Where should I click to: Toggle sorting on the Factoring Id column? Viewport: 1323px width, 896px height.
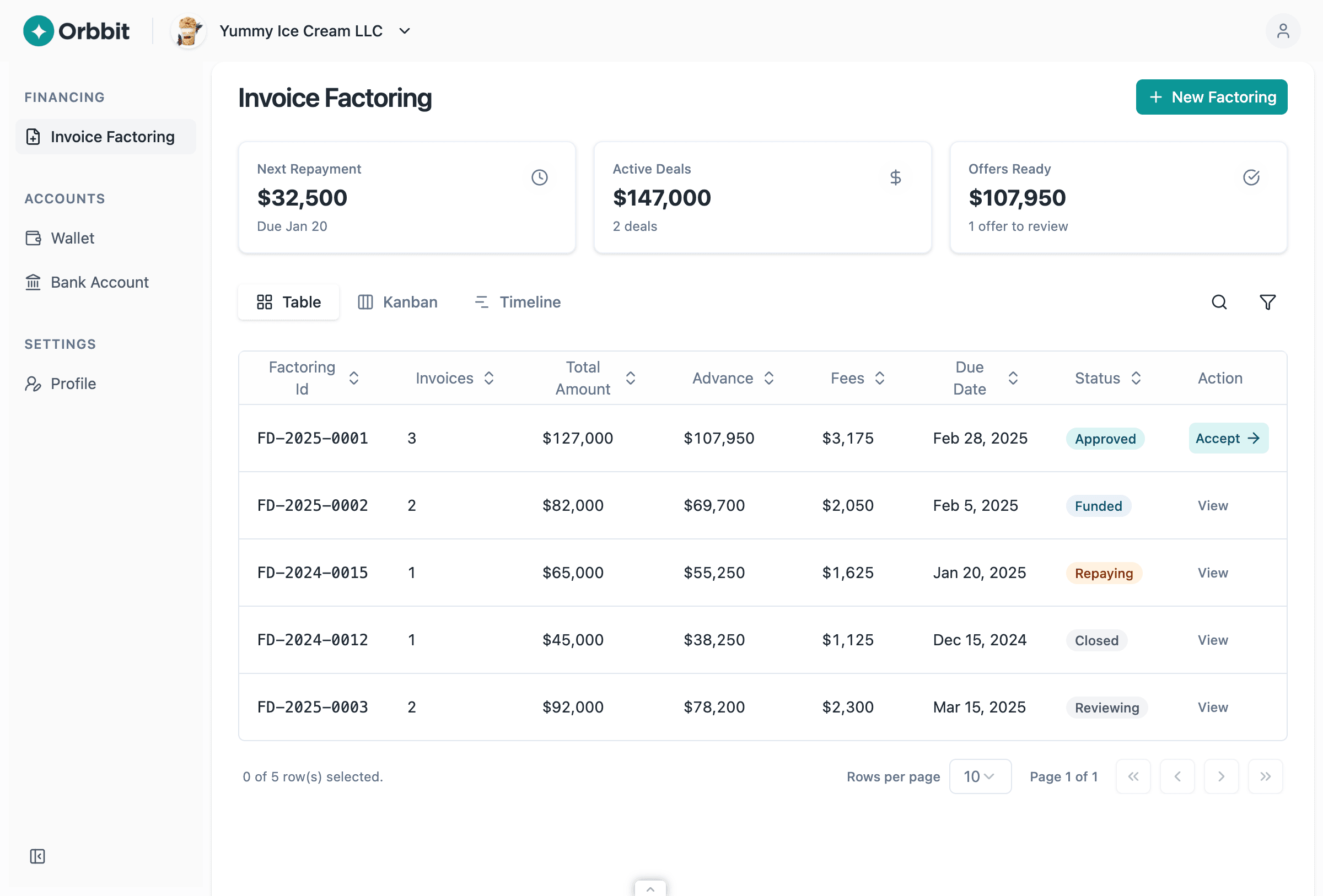pos(353,378)
